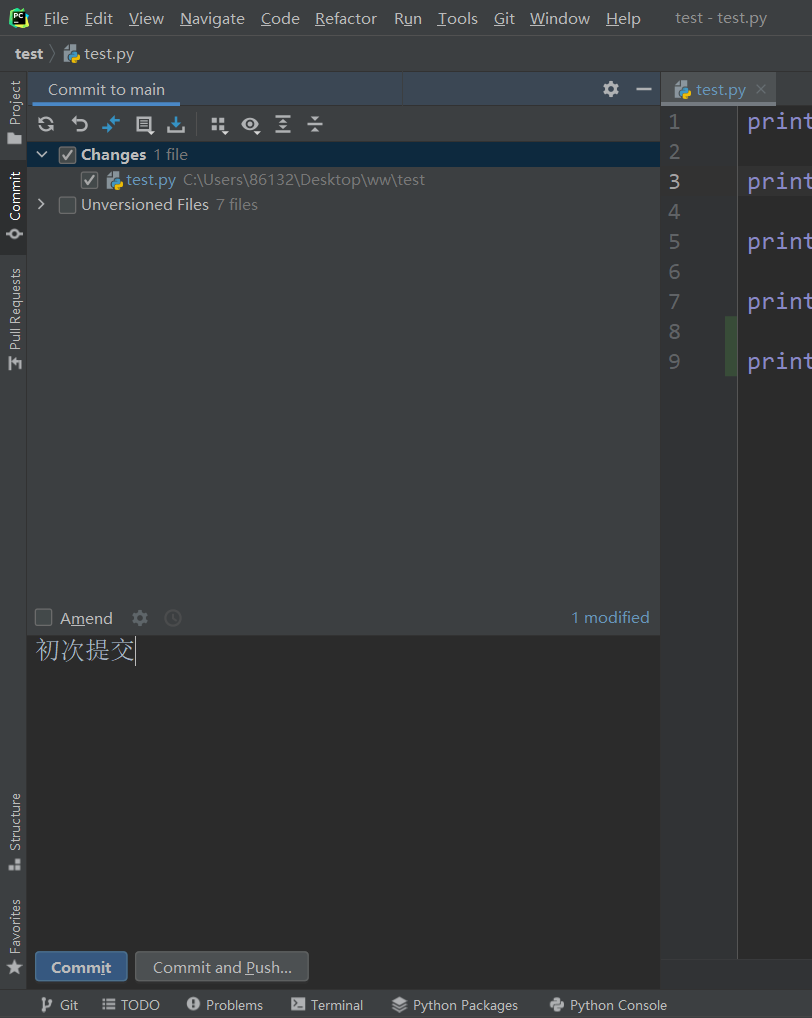Open the Pull Requests tool window
812x1018 pixels.
point(14,319)
